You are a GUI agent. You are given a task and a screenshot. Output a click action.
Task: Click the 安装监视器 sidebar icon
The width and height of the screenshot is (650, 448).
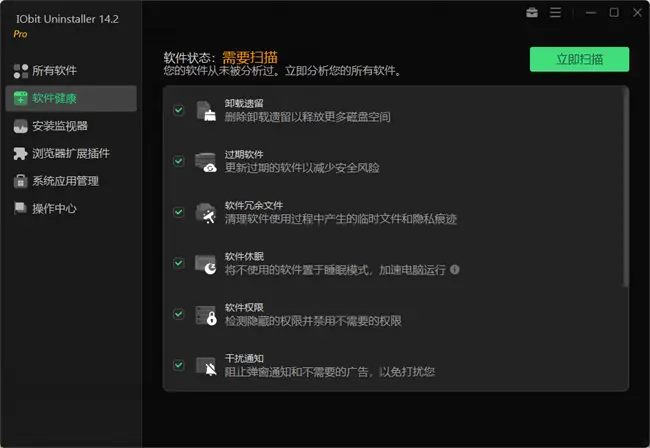coord(20,126)
